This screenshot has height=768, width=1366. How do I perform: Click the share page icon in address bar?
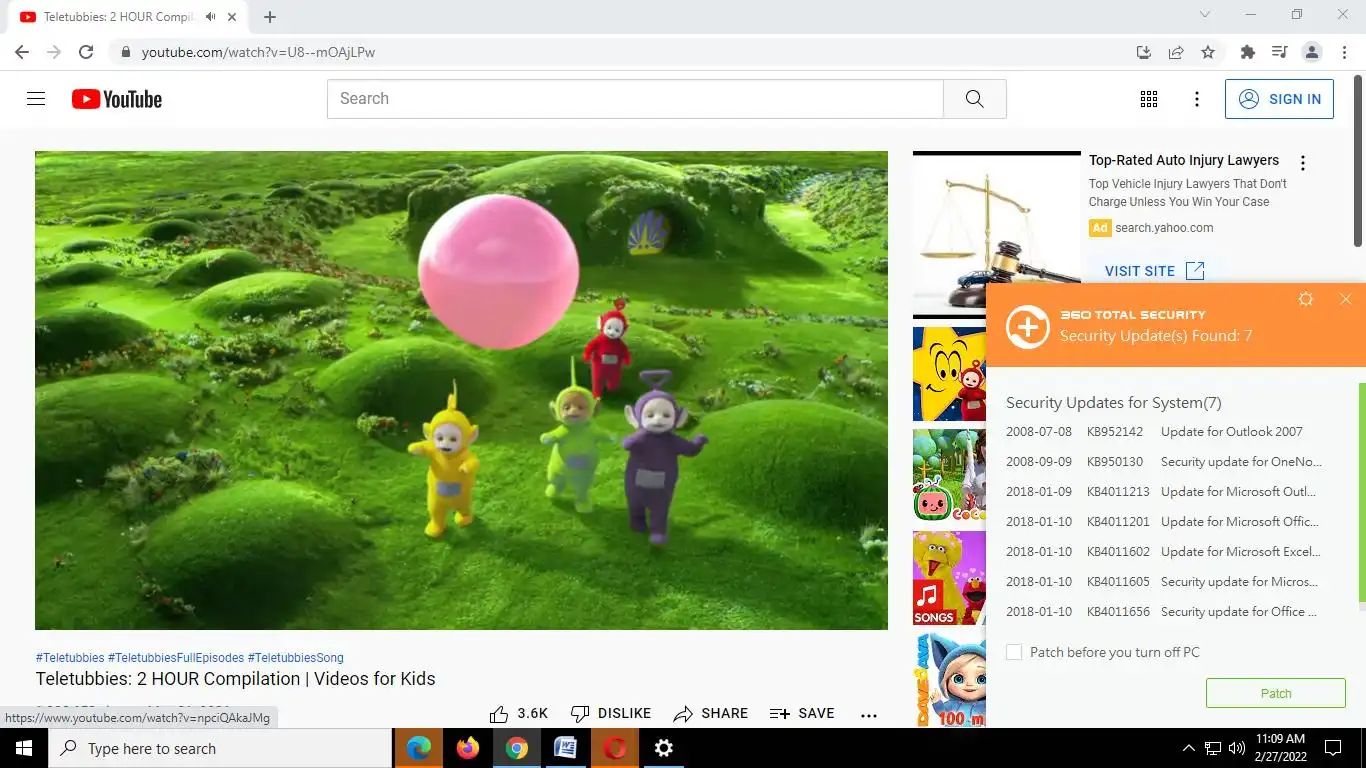(1176, 52)
